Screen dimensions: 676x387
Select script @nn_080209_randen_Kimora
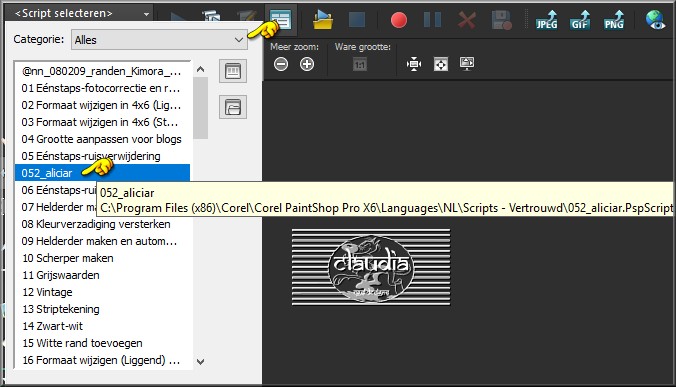click(103, 71)
